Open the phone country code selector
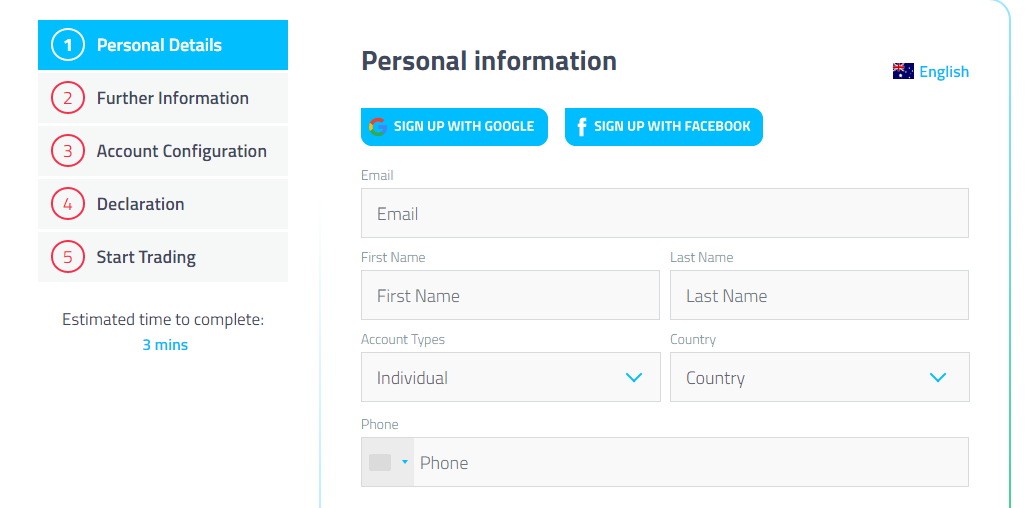Image resolution: width=1035 pixels, height=508 pixels. click(388, 462)
